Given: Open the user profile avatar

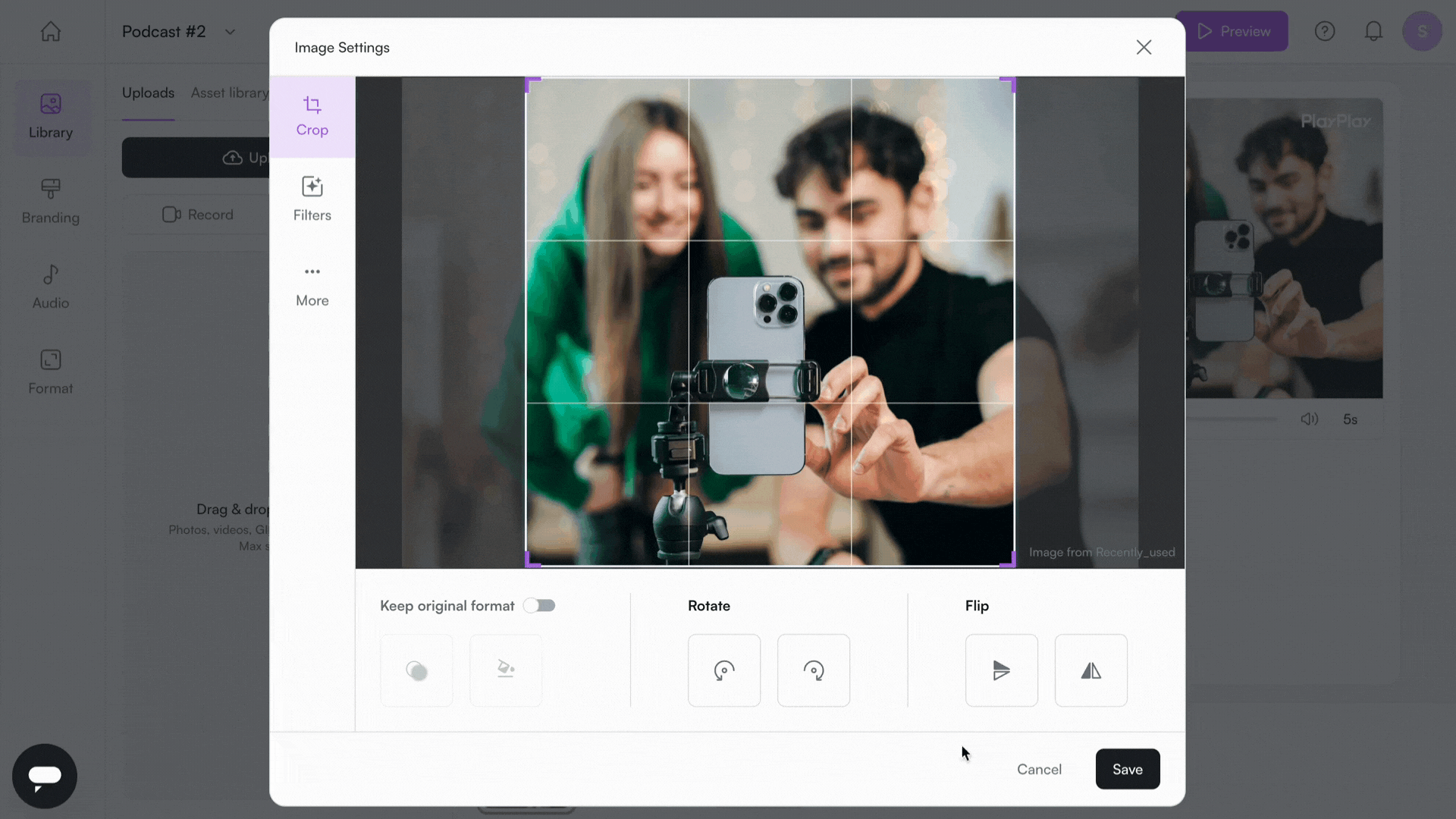Looking at the screenshot, I should [1423, 31].
